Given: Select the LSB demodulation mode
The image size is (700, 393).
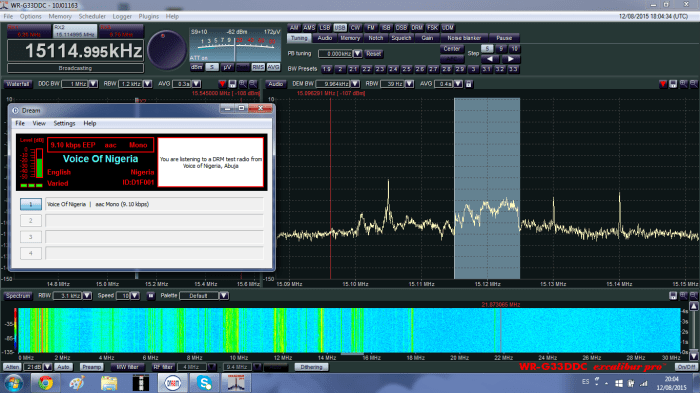Looking at the screenshot, I should [x=325, y=28].
